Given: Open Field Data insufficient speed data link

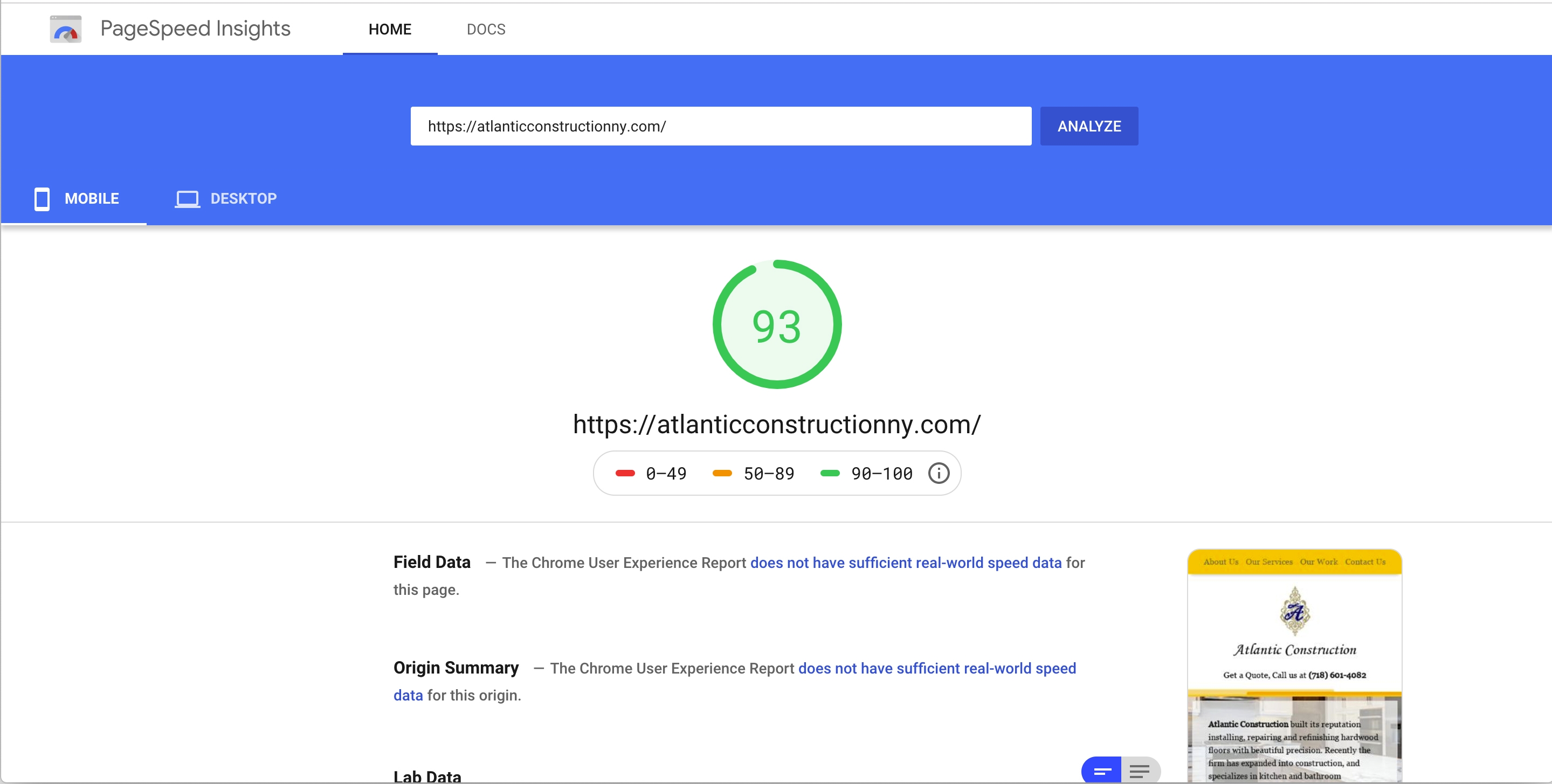Looking at the screenshot, I should click(x=906, y=563).
